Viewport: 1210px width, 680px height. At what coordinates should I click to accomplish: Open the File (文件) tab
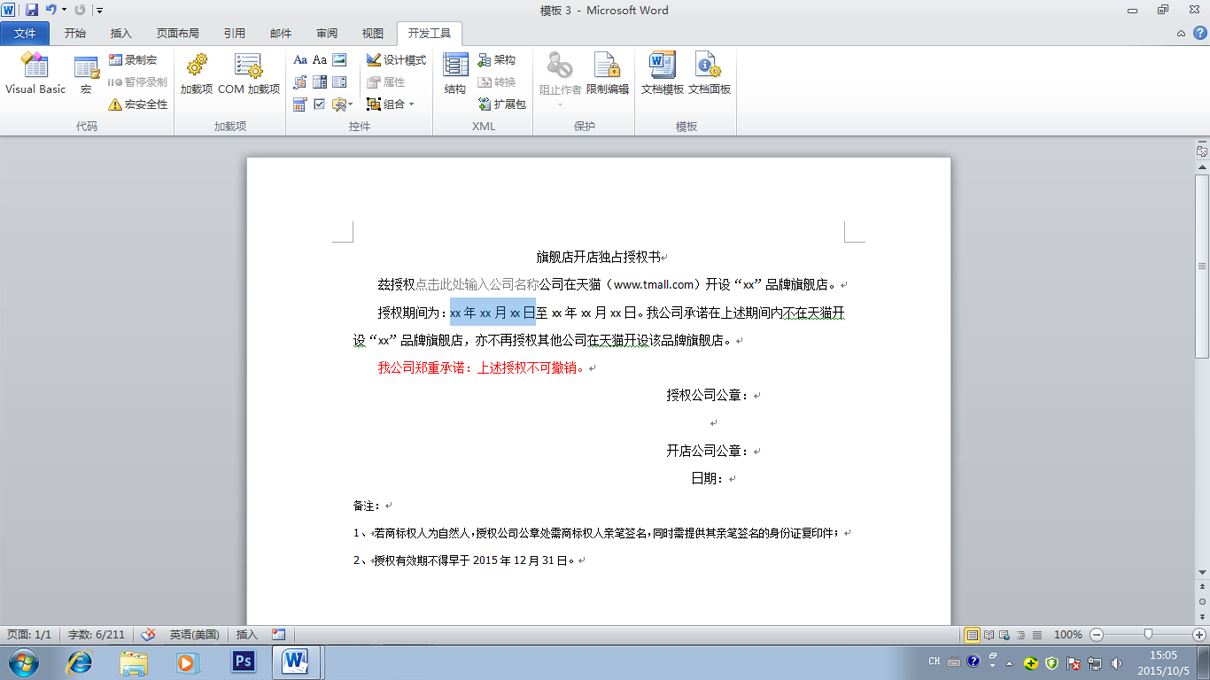click(x=25, y=33)
